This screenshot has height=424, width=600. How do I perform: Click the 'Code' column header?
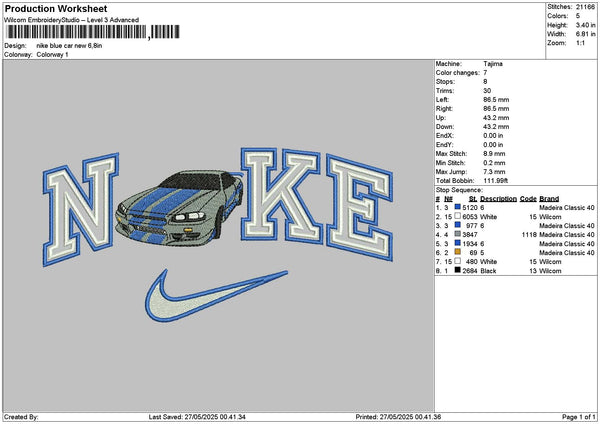(x=528, y=199)
